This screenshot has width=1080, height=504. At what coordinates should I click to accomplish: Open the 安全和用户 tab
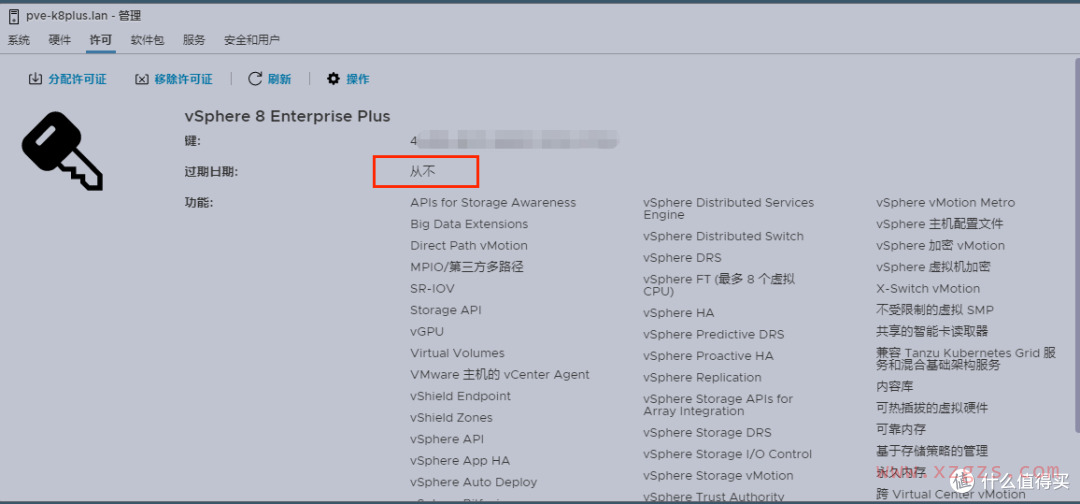pyautogui.click(x=252, y=40)
